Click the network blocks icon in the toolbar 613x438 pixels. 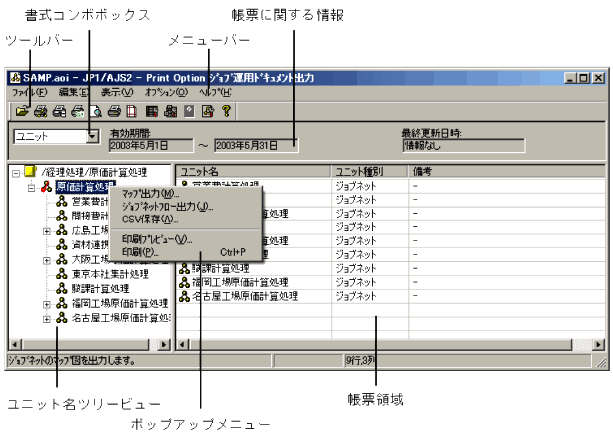point(170,111)
